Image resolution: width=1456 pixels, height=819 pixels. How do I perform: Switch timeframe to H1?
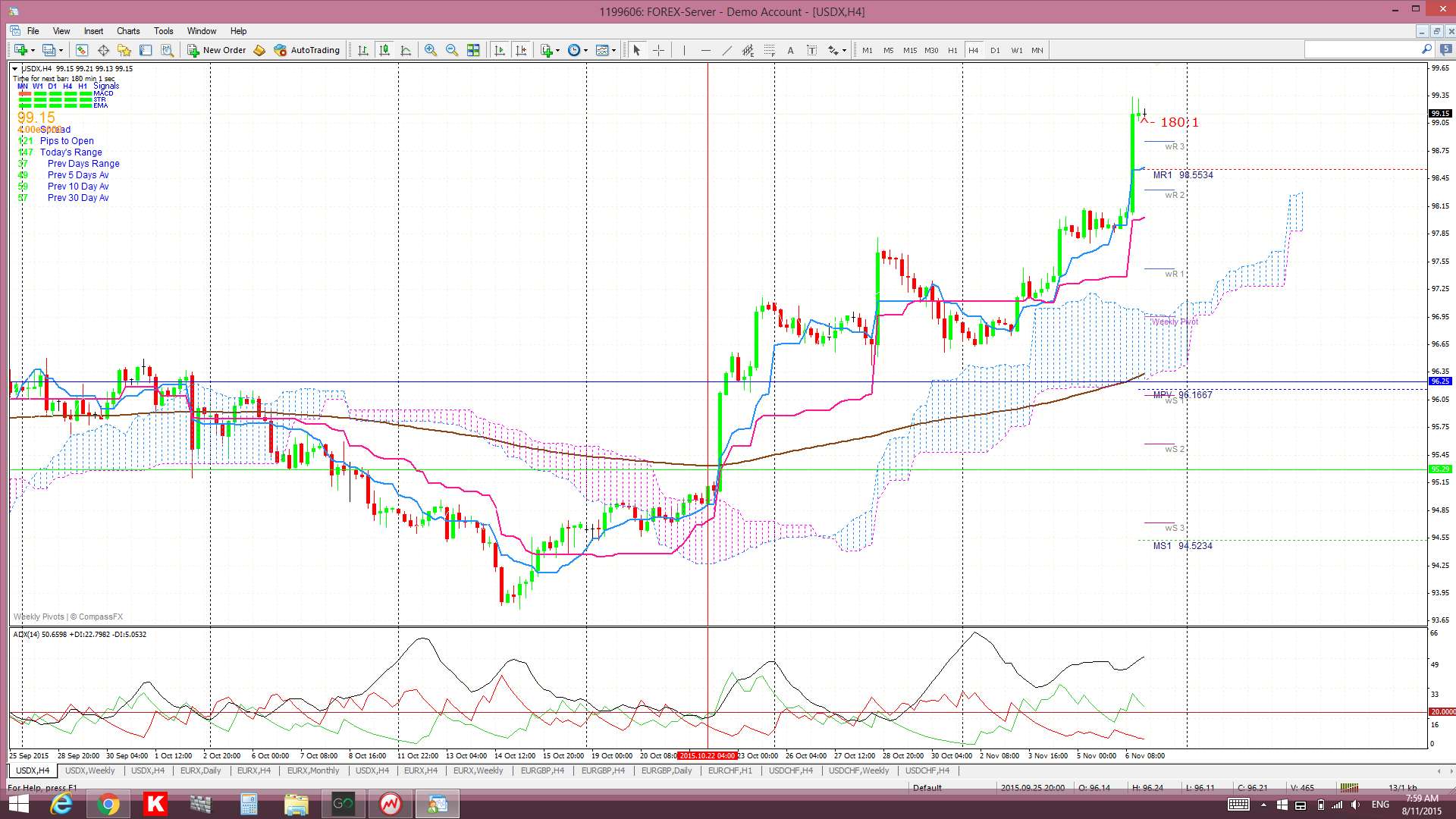(x=952, y=50)
